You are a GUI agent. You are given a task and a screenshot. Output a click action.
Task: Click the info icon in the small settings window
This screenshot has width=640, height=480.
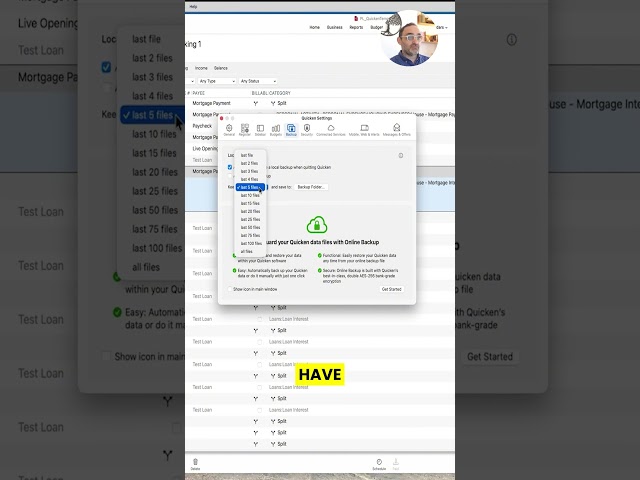pos(401,156)
